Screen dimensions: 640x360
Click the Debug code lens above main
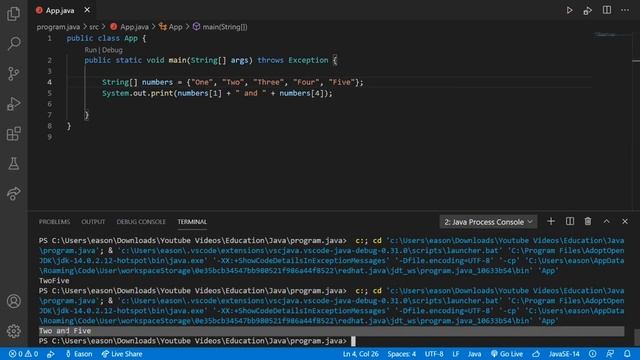click(112, 50)
